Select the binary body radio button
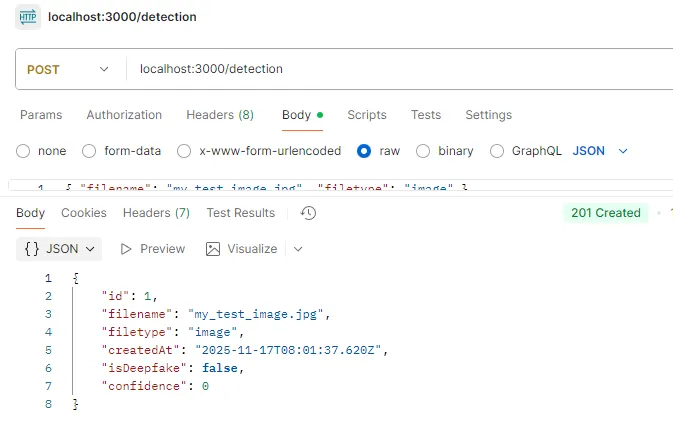The image size is (673, 434). 422,151
